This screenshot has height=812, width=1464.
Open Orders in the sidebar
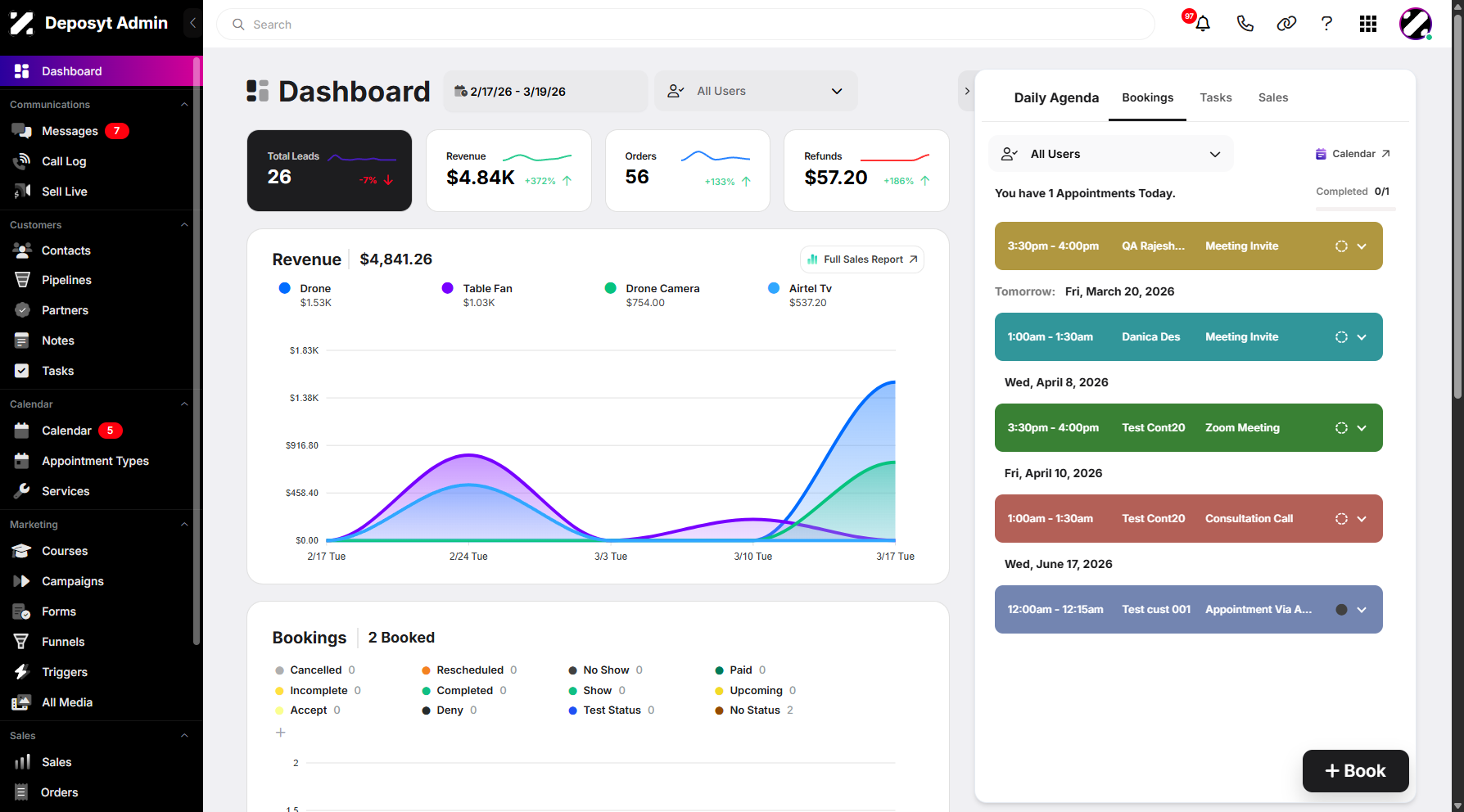click(x=59, y=792)
